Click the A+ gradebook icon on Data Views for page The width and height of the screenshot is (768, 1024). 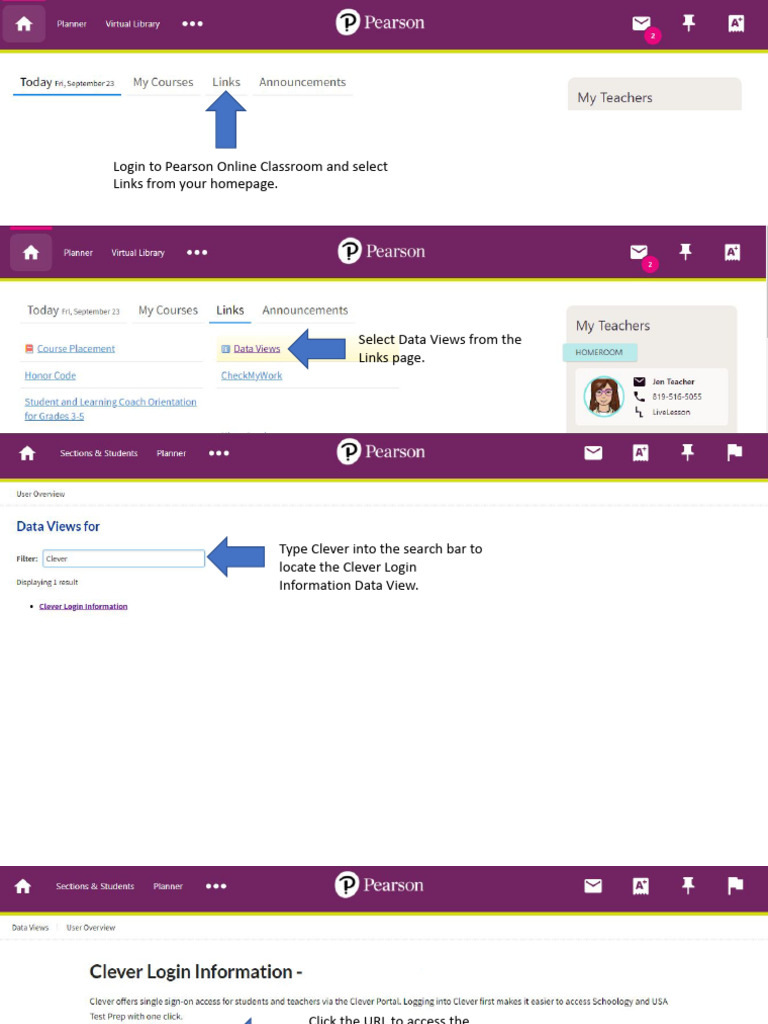tap(641, 453)
